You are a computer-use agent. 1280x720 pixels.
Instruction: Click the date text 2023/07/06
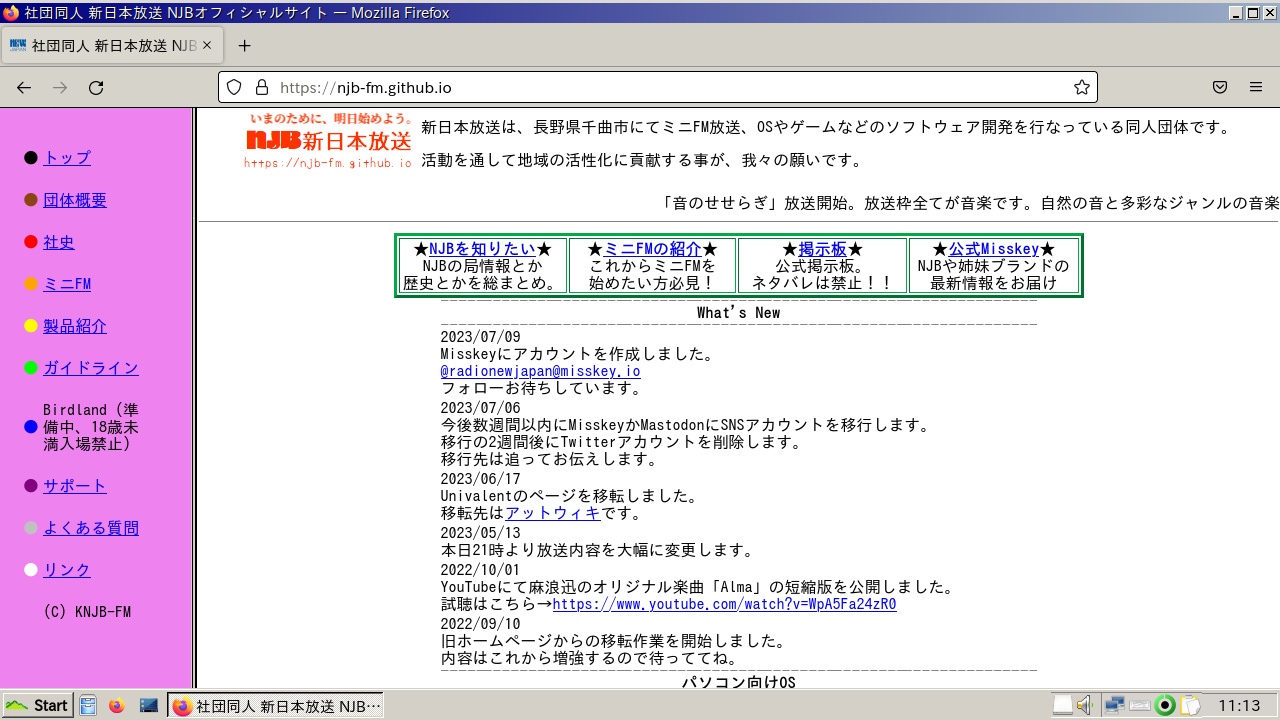point(481,407)
